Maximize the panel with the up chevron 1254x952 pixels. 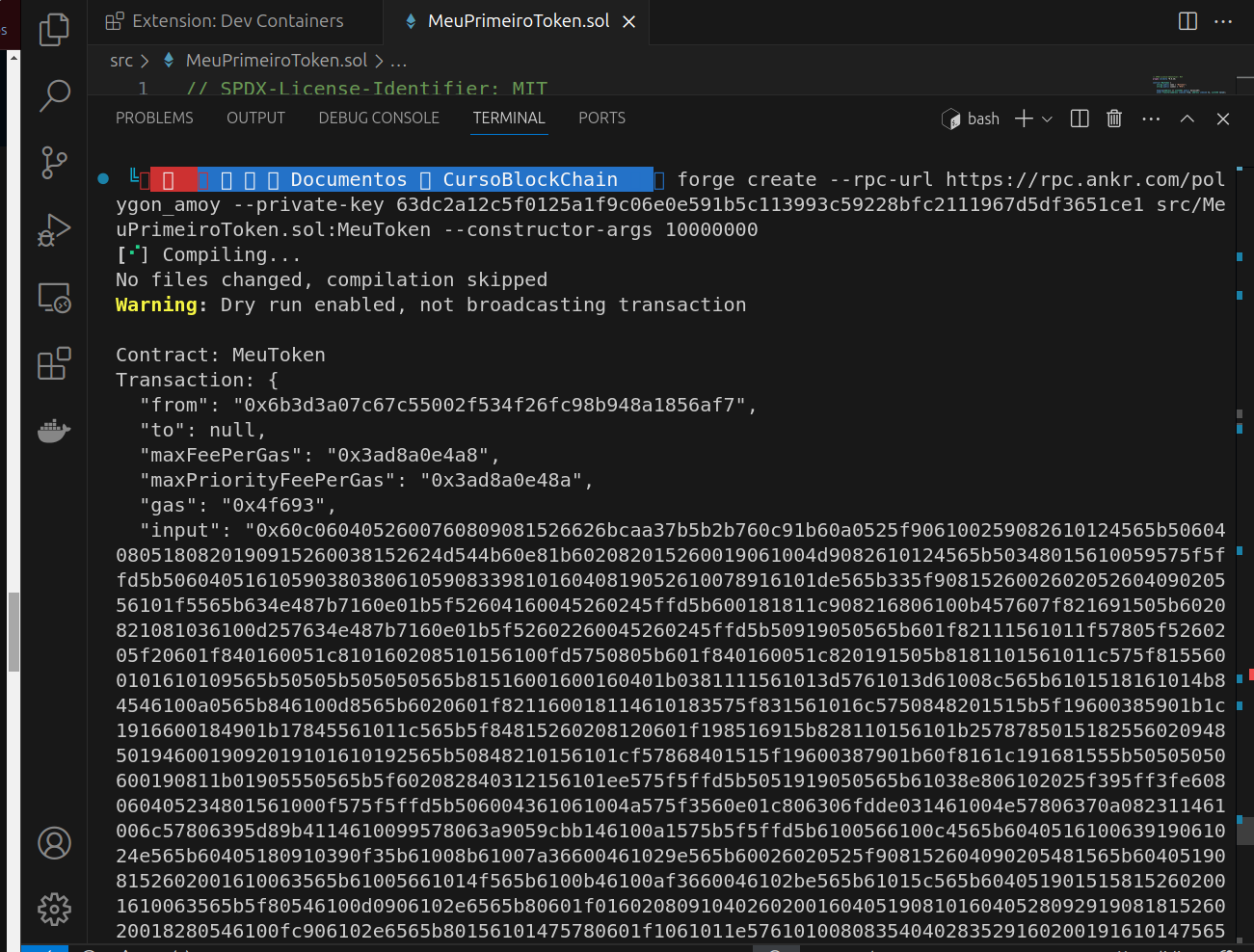[x=1187, y=119]
